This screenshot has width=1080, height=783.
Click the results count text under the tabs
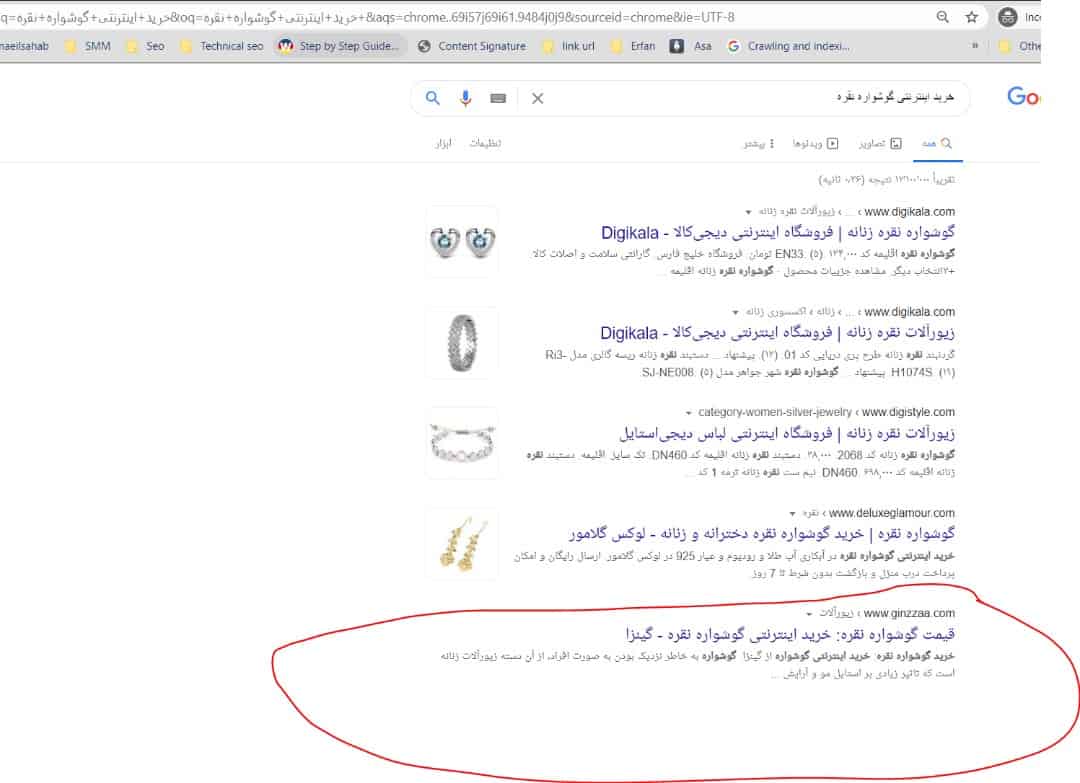886,179
